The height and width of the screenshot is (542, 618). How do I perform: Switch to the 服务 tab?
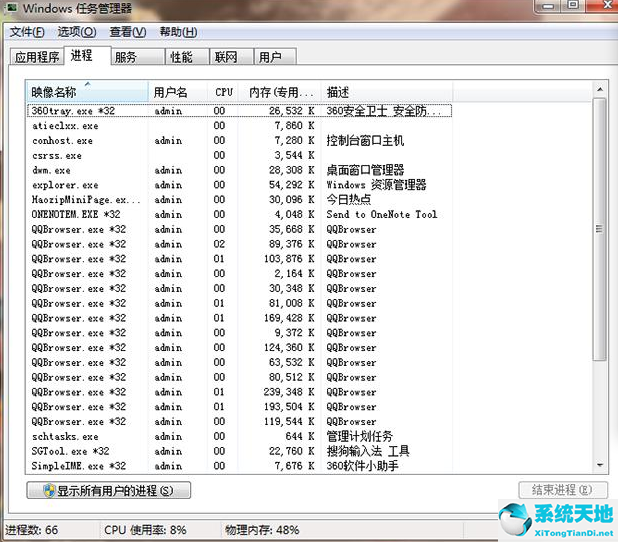point(138,57)
